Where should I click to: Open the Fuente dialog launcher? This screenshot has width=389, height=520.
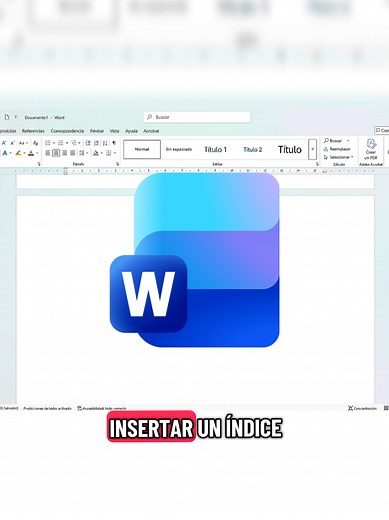tap(39, 164)
